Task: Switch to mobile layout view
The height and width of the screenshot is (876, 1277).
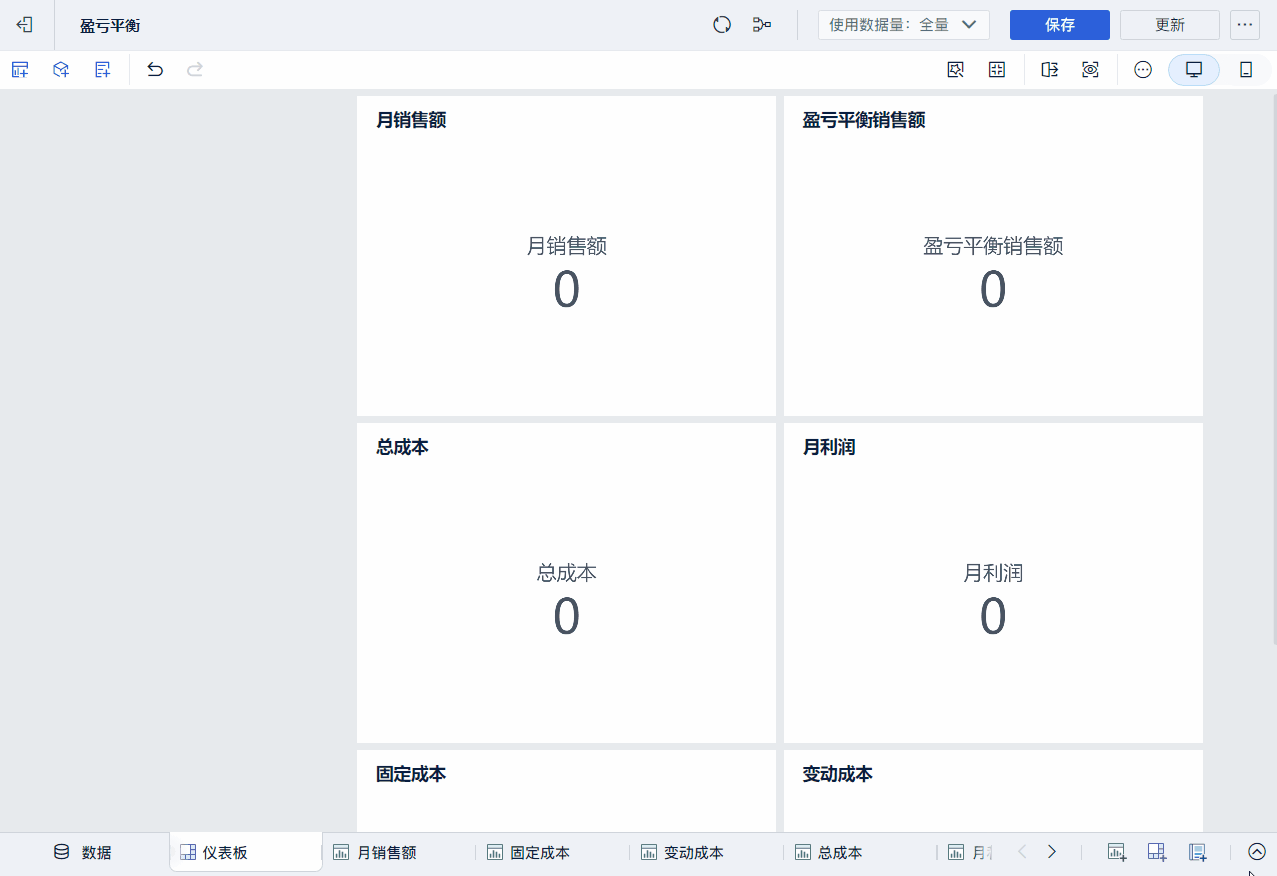Action: coord(1246,70)
